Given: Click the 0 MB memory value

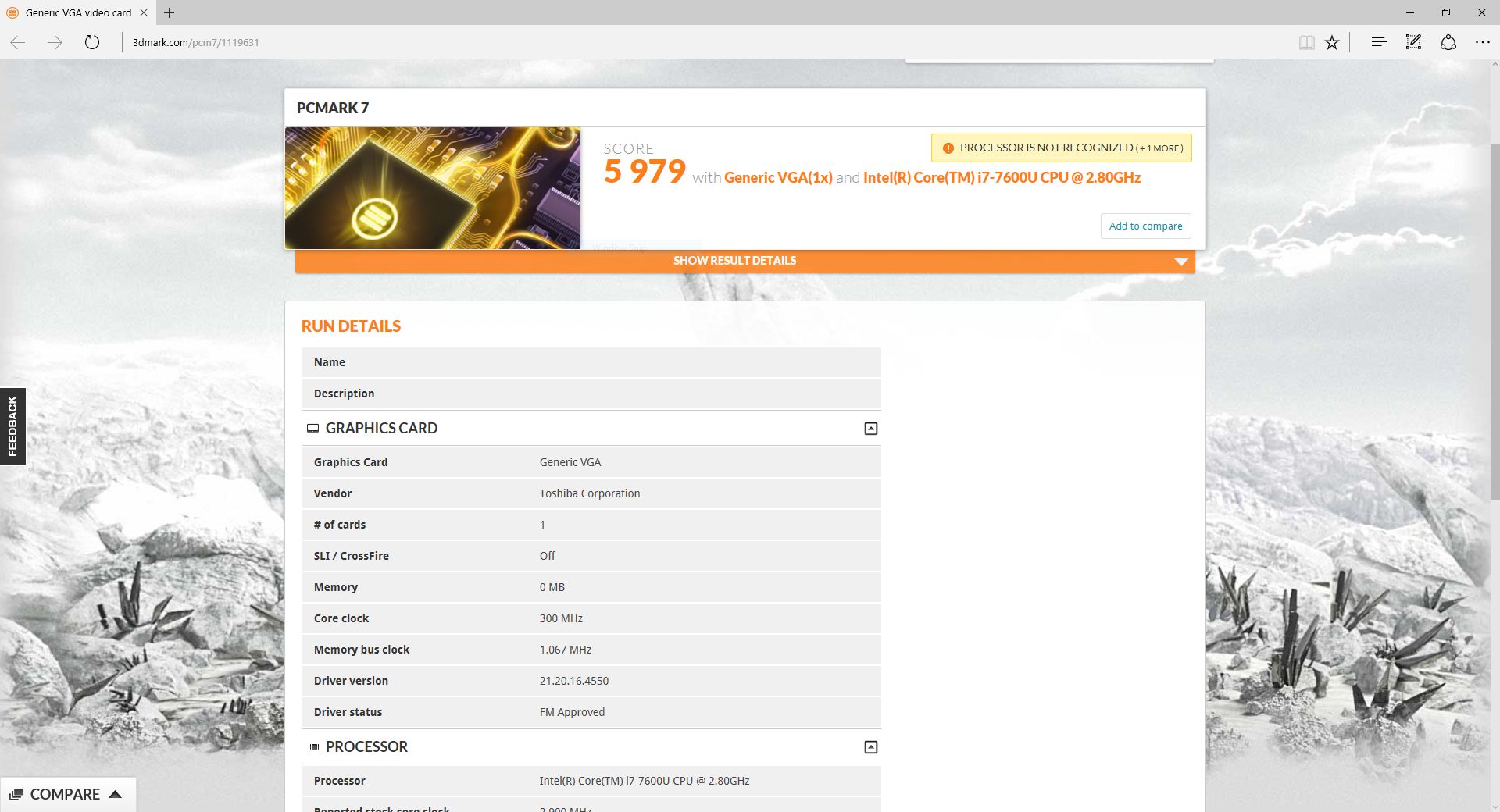Looking at the screenshot, I should coord(552,587).
